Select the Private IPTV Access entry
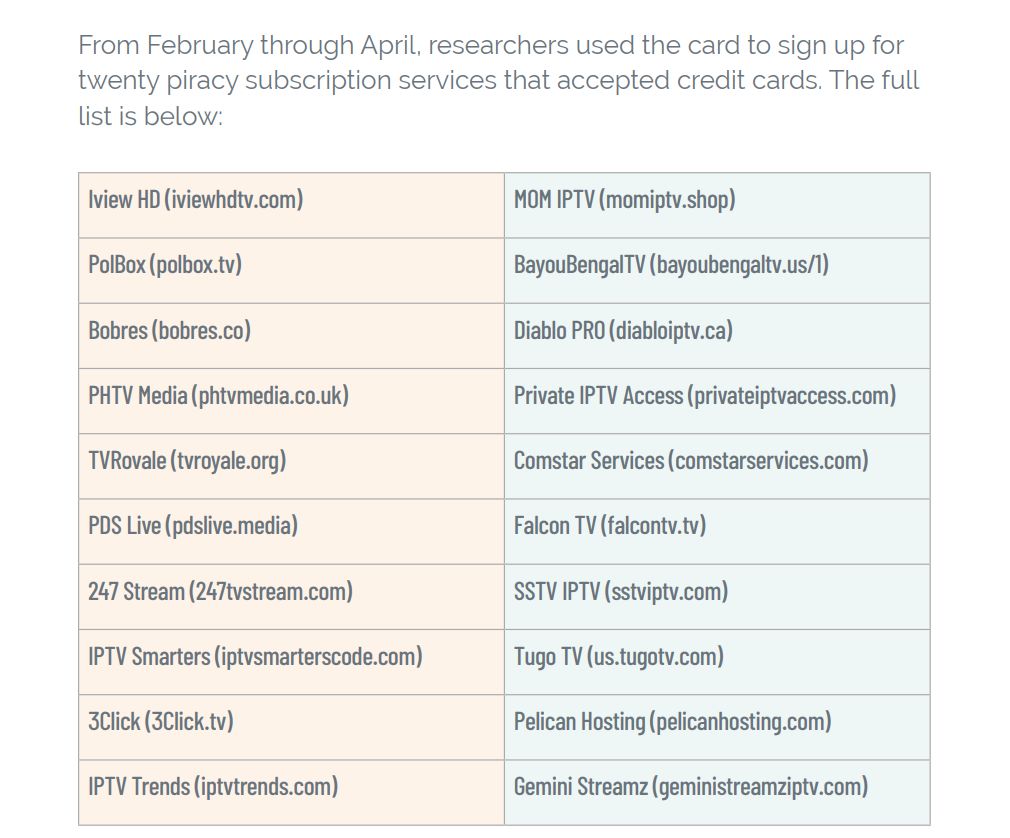 717,401
